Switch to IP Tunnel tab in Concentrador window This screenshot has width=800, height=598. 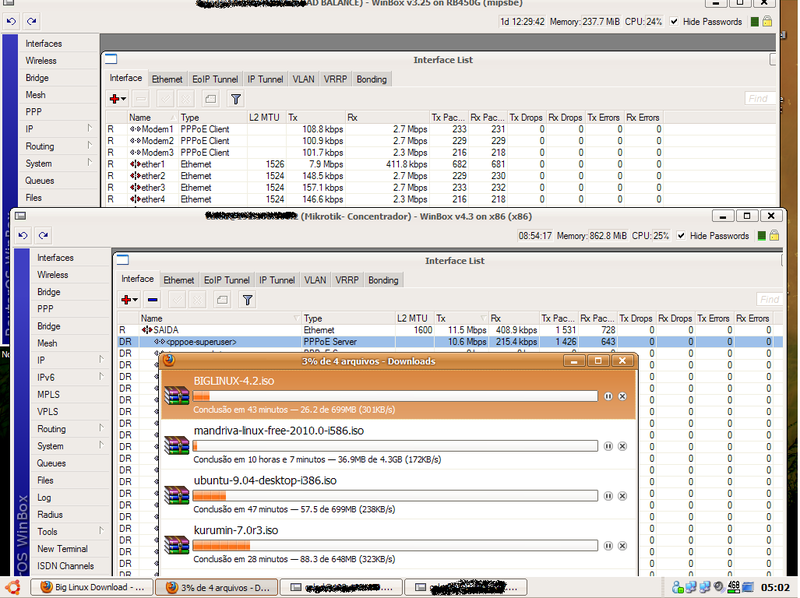tap(277, 280)
